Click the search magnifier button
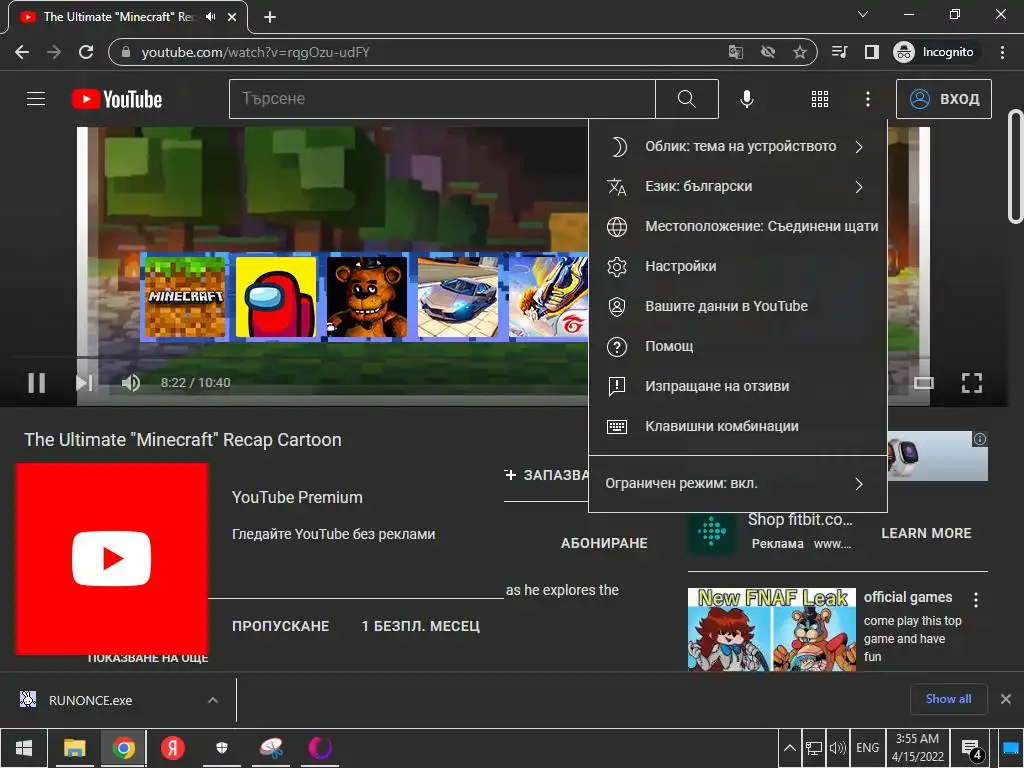Image resolution: width=1024 pixels, height=768 pixels. pyautogui.click(x=686, y=99)
